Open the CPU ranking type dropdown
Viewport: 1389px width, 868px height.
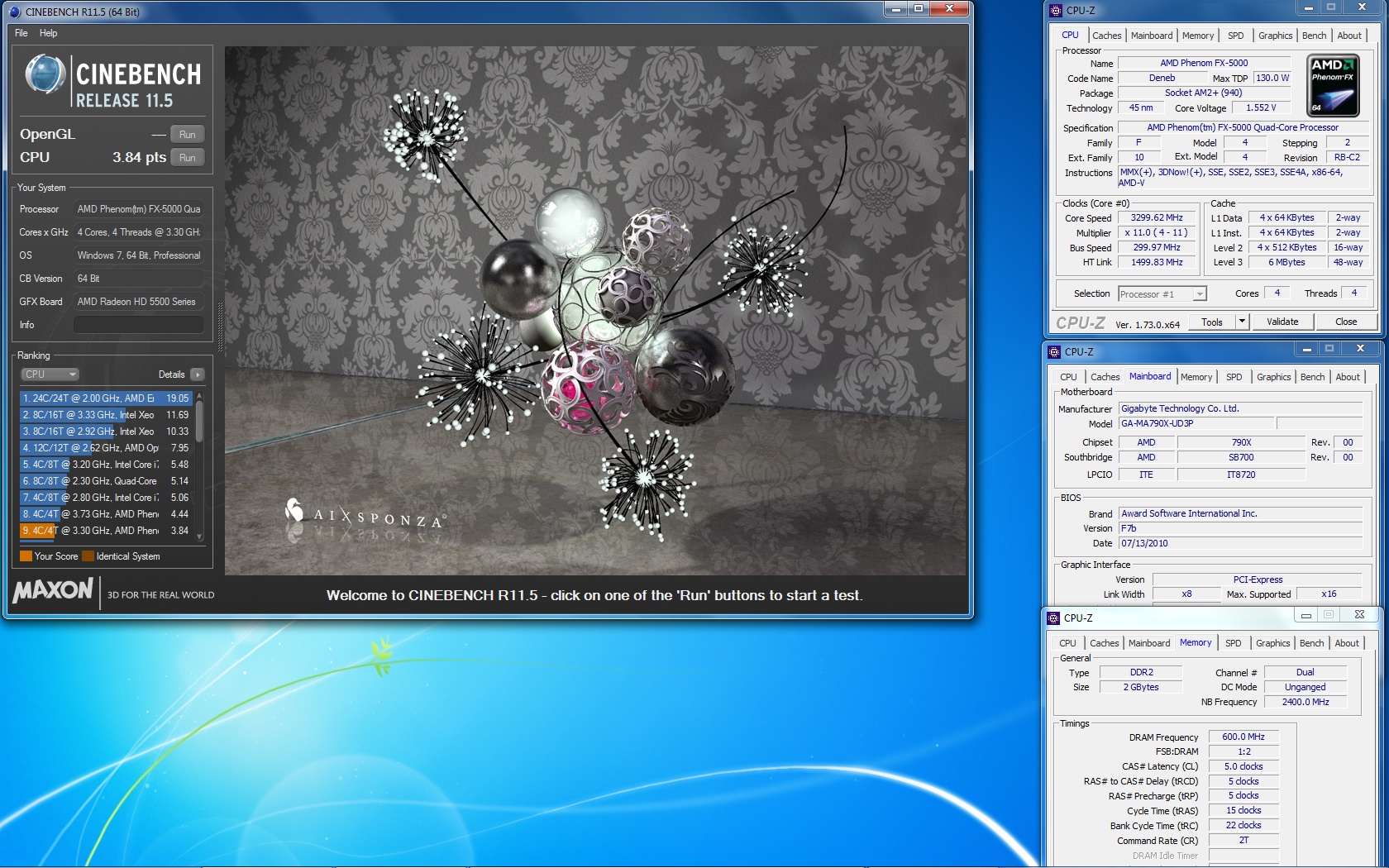50,374
